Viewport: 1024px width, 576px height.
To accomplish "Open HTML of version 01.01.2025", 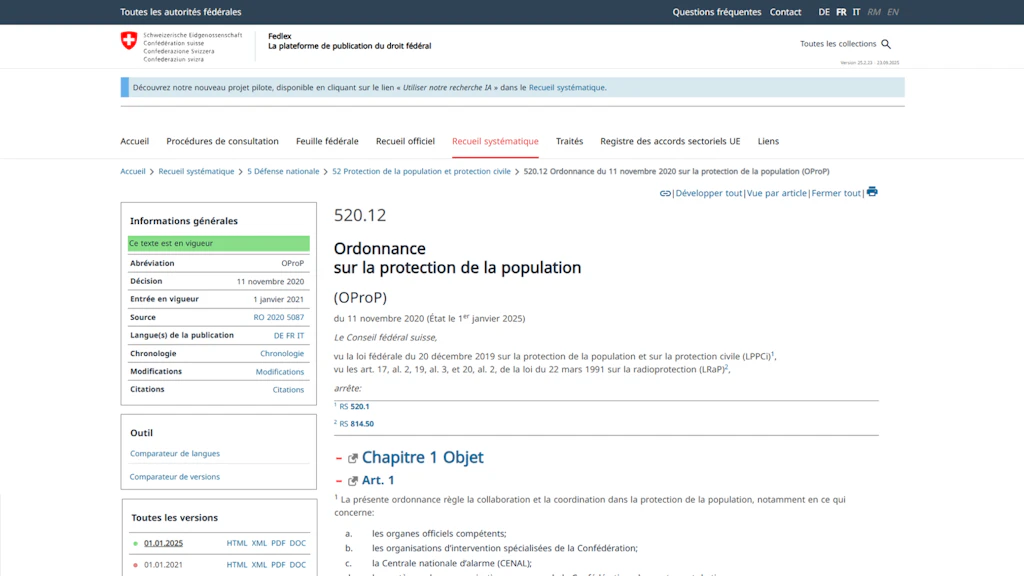I will pos(236,543).
